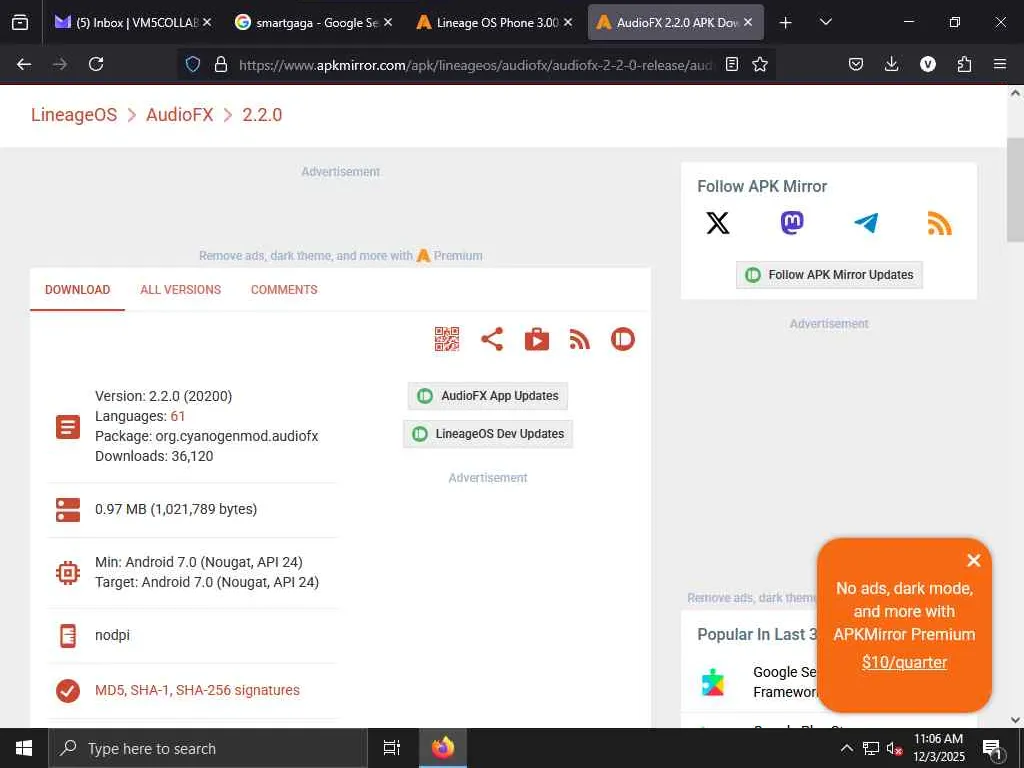Open the Firefox downloads panel

(x=891, y=64)
